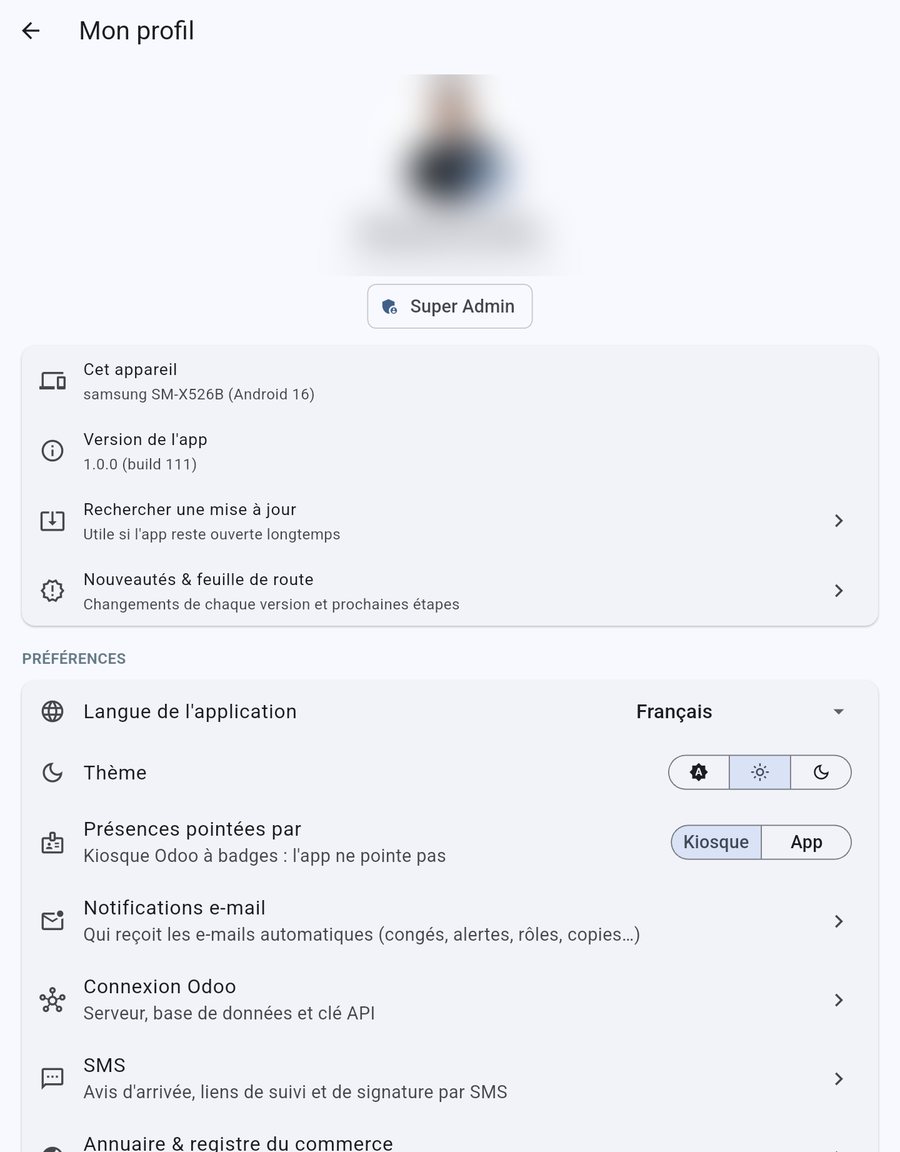Expand Notifications e-mail via its chevron

coord(838,921)
